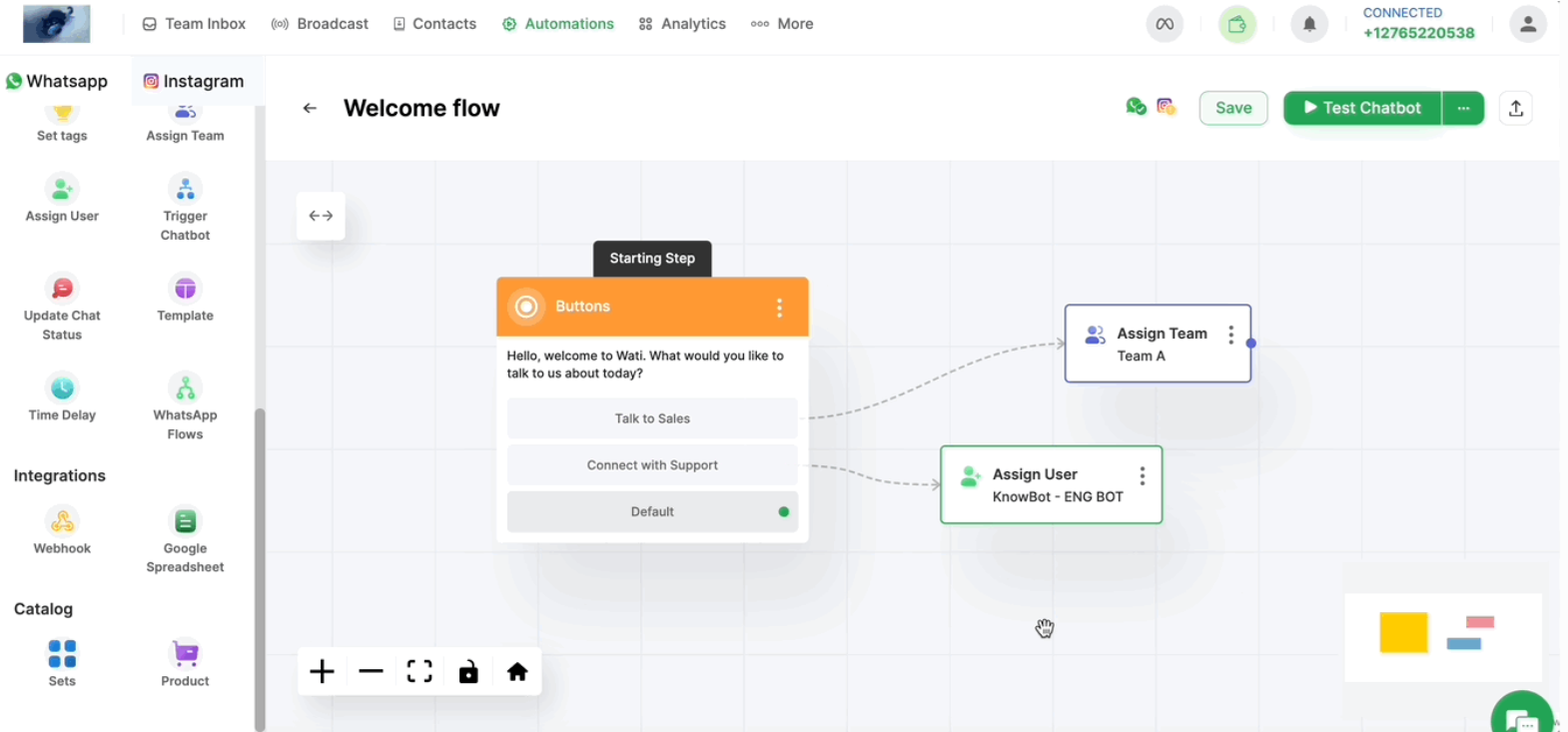Expand sidebar with the double-arrow button
Image resolution: width=1568 pixels, height=732 pixels.
(321, 216)
